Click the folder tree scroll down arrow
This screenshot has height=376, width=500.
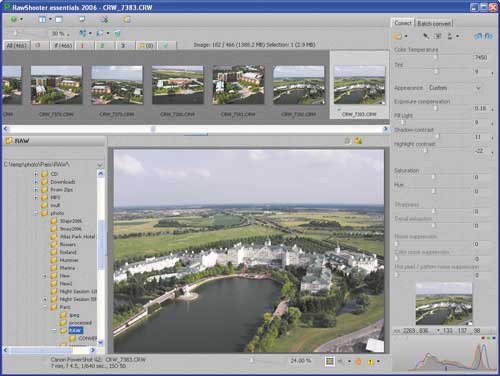point(101,342)
